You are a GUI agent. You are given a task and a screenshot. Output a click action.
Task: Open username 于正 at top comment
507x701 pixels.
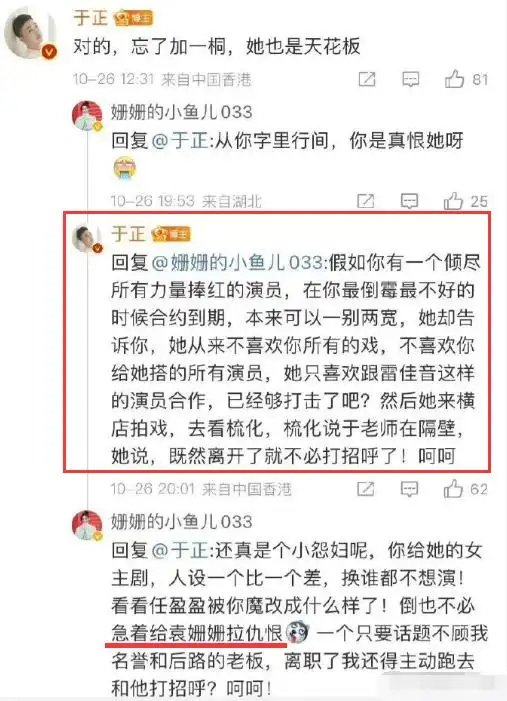coord(91,18)
